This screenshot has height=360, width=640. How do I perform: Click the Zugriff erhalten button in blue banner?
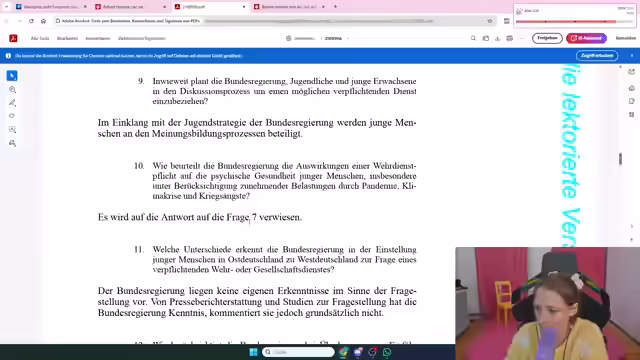597,56
